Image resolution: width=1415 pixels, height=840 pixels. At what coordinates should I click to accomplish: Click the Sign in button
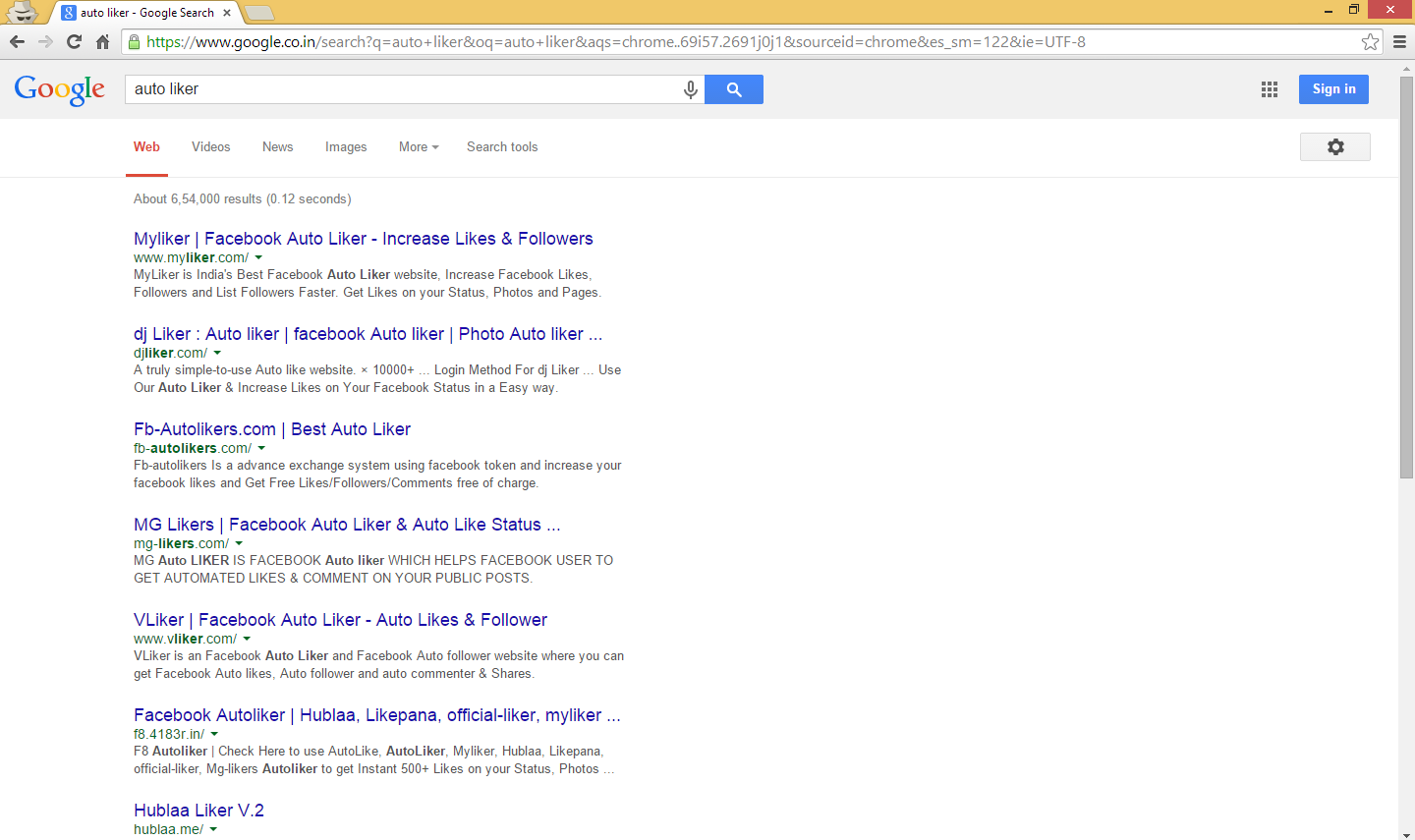pyautogui.click(x=1333, y=89)
